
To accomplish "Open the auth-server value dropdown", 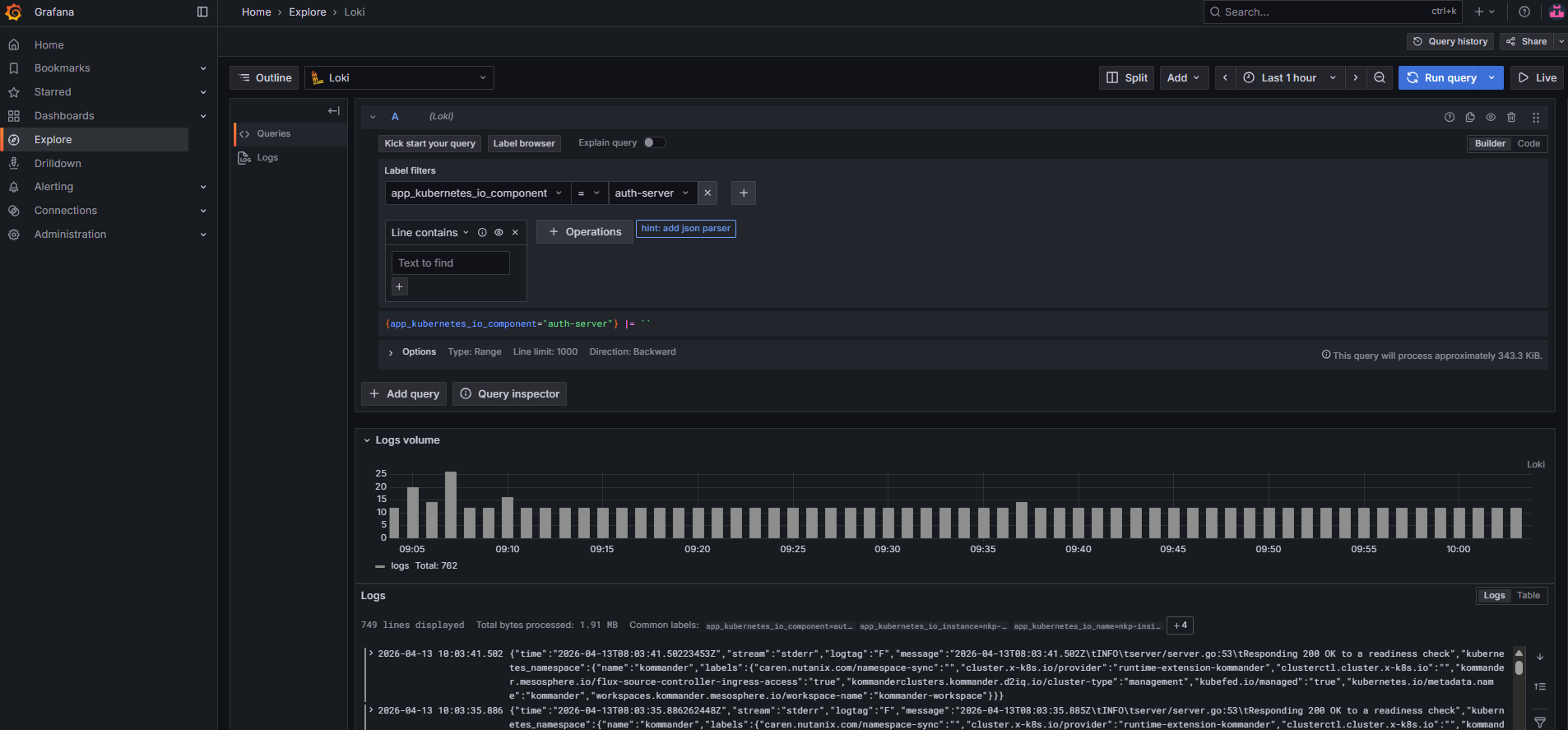I will (x=652, y=193).
